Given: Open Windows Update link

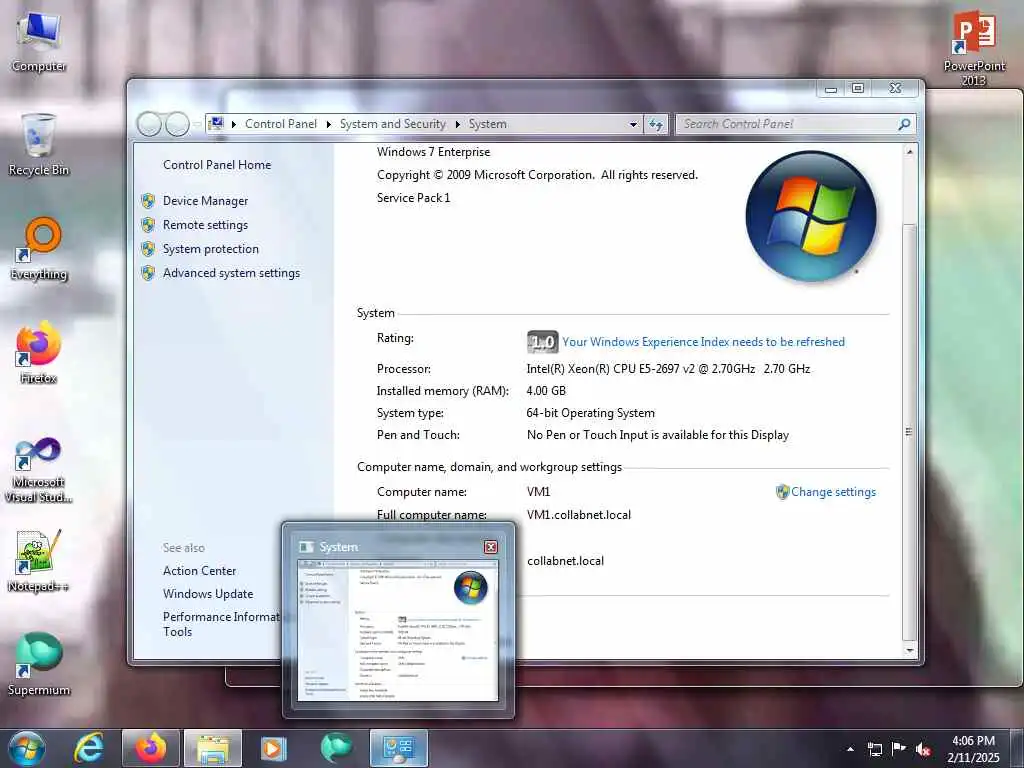Looking at the screenshot, I should coord(208,594).
